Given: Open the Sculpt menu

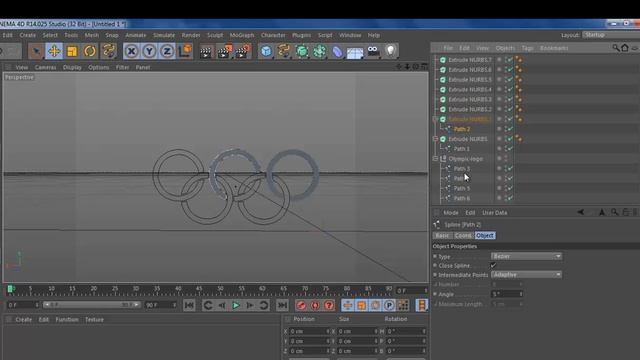Looking at the screenshot, I should coord(215,36).
